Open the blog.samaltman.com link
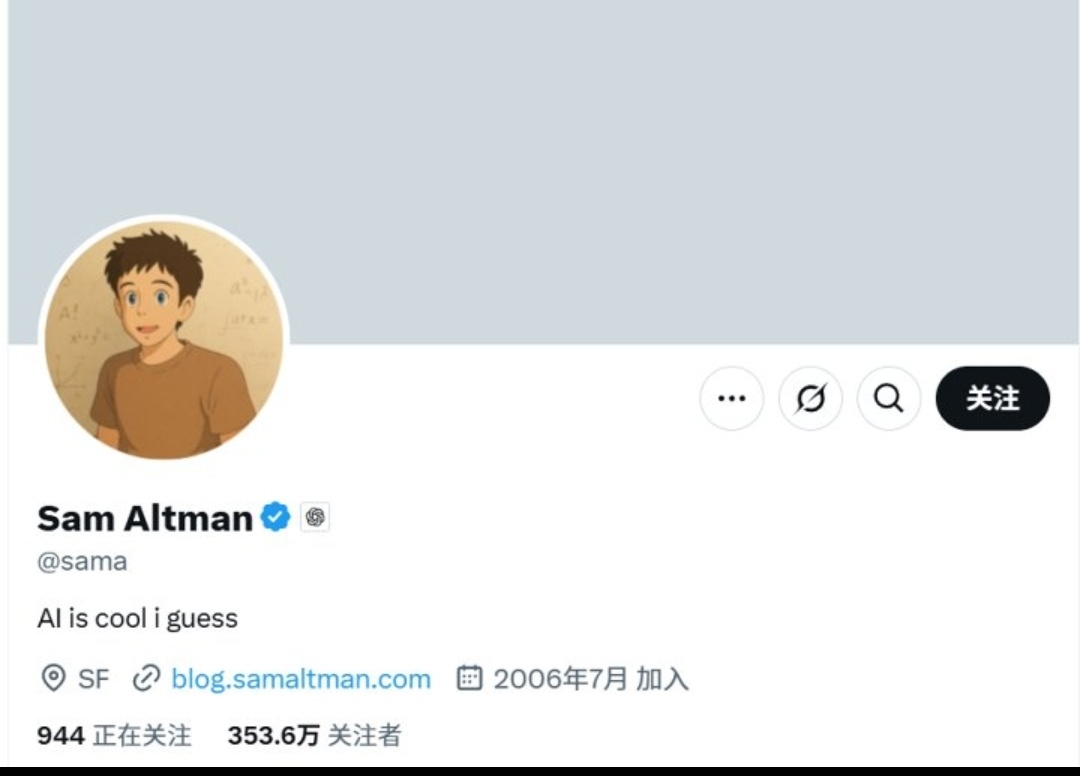 [301, 679]
